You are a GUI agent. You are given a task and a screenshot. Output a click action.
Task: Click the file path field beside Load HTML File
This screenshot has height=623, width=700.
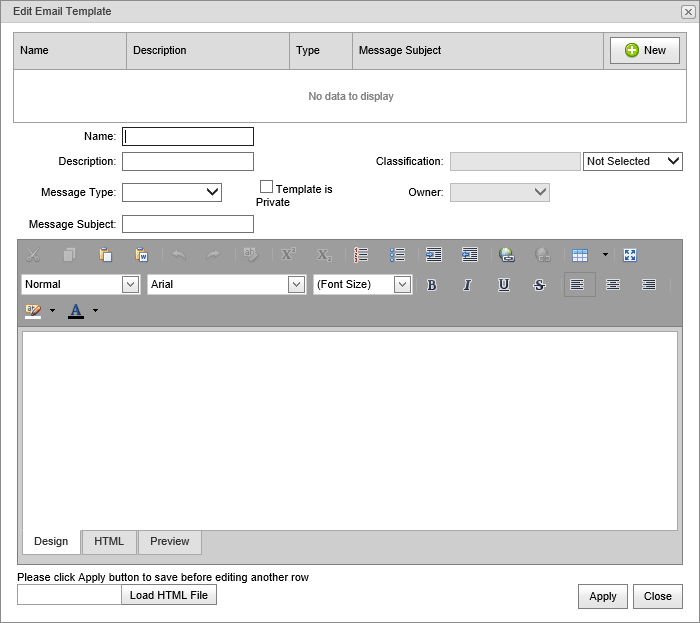(69, 595)
